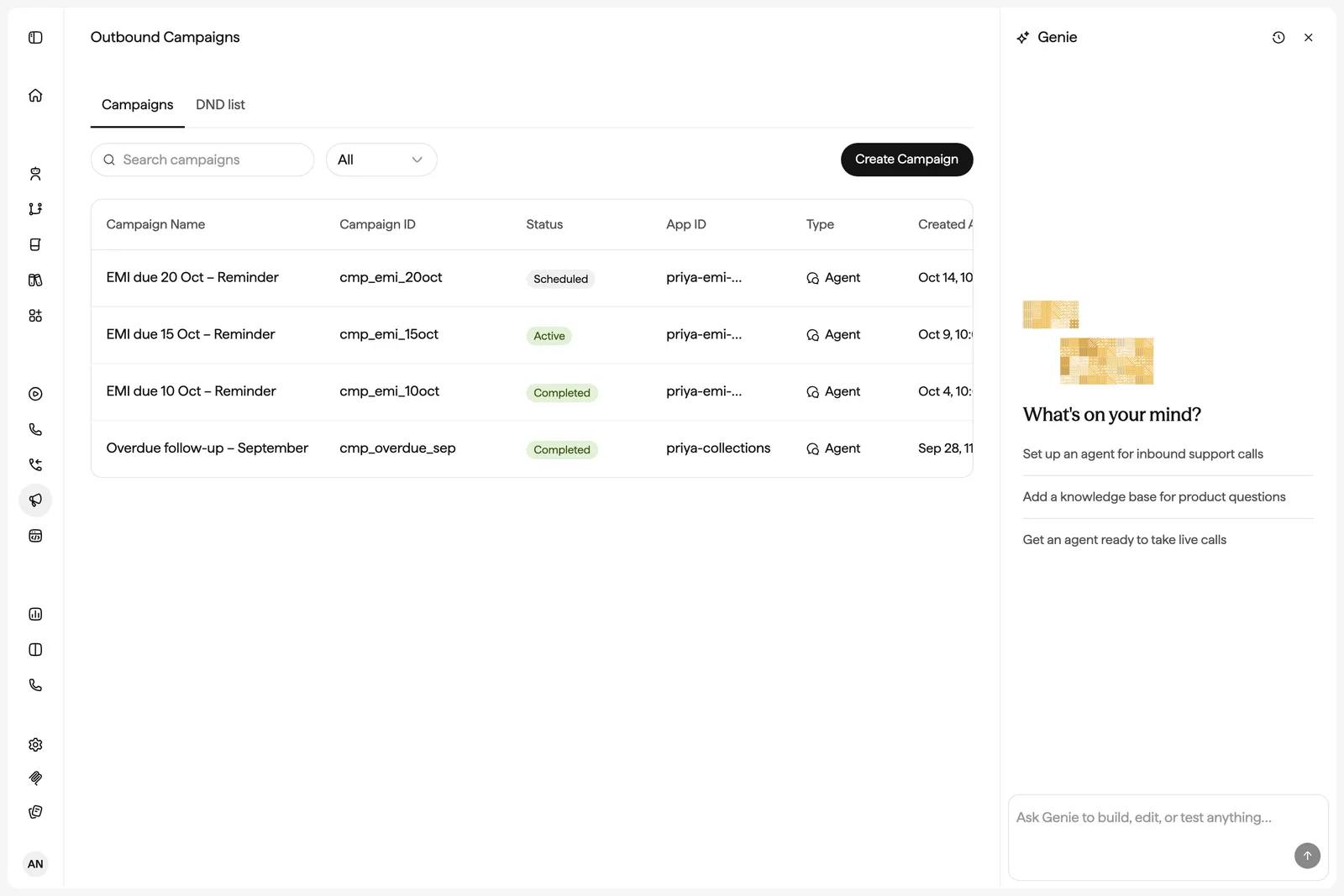Viewport: 1344px width, 896px height.
Task: Collapse the sidebar with the panel toggle icon
Action: [35, 37]
